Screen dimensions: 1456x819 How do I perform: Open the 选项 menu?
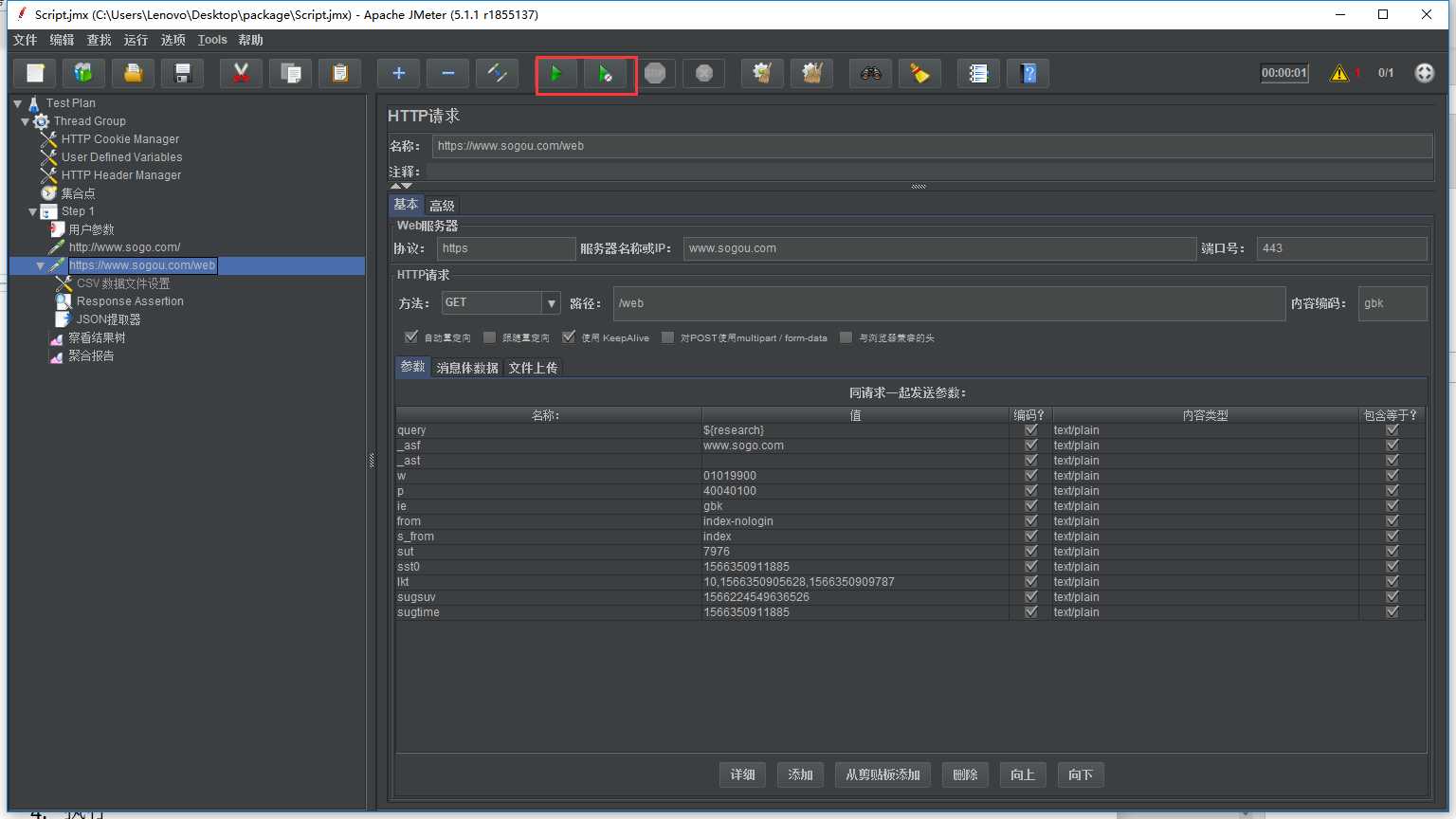coord(173,40)
